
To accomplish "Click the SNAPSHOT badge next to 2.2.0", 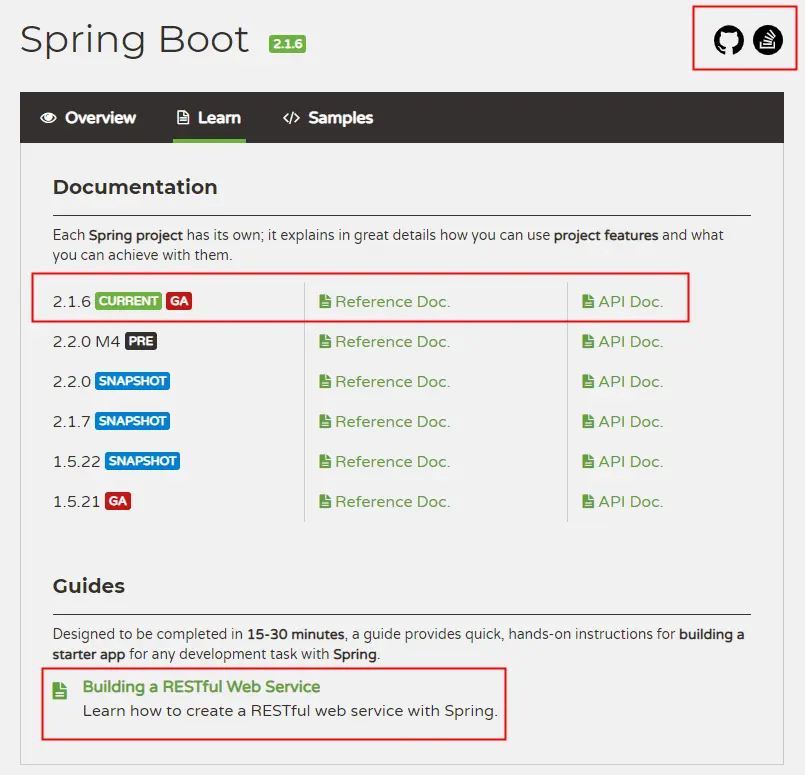I will 132,381.
